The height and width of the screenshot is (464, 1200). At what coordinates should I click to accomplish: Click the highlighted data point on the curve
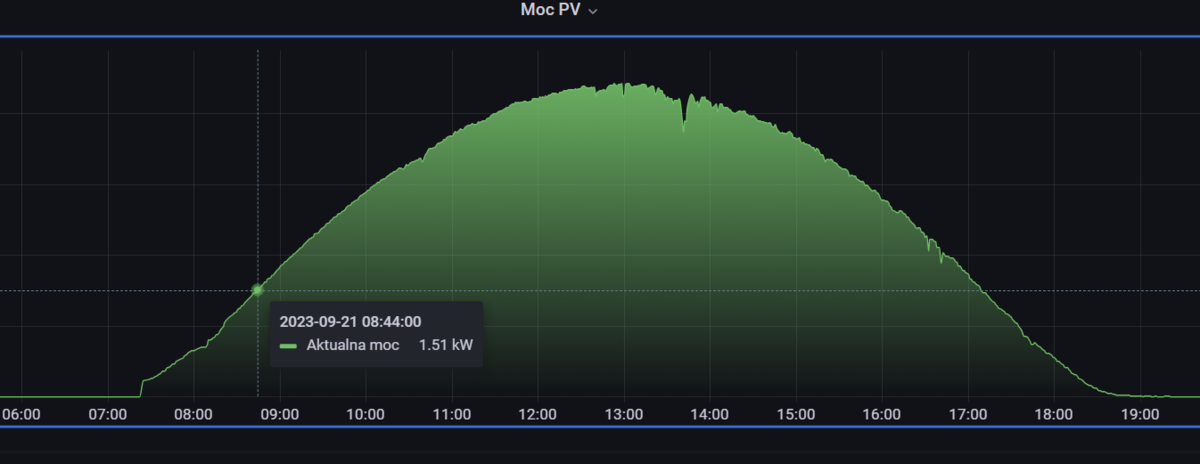258,290
